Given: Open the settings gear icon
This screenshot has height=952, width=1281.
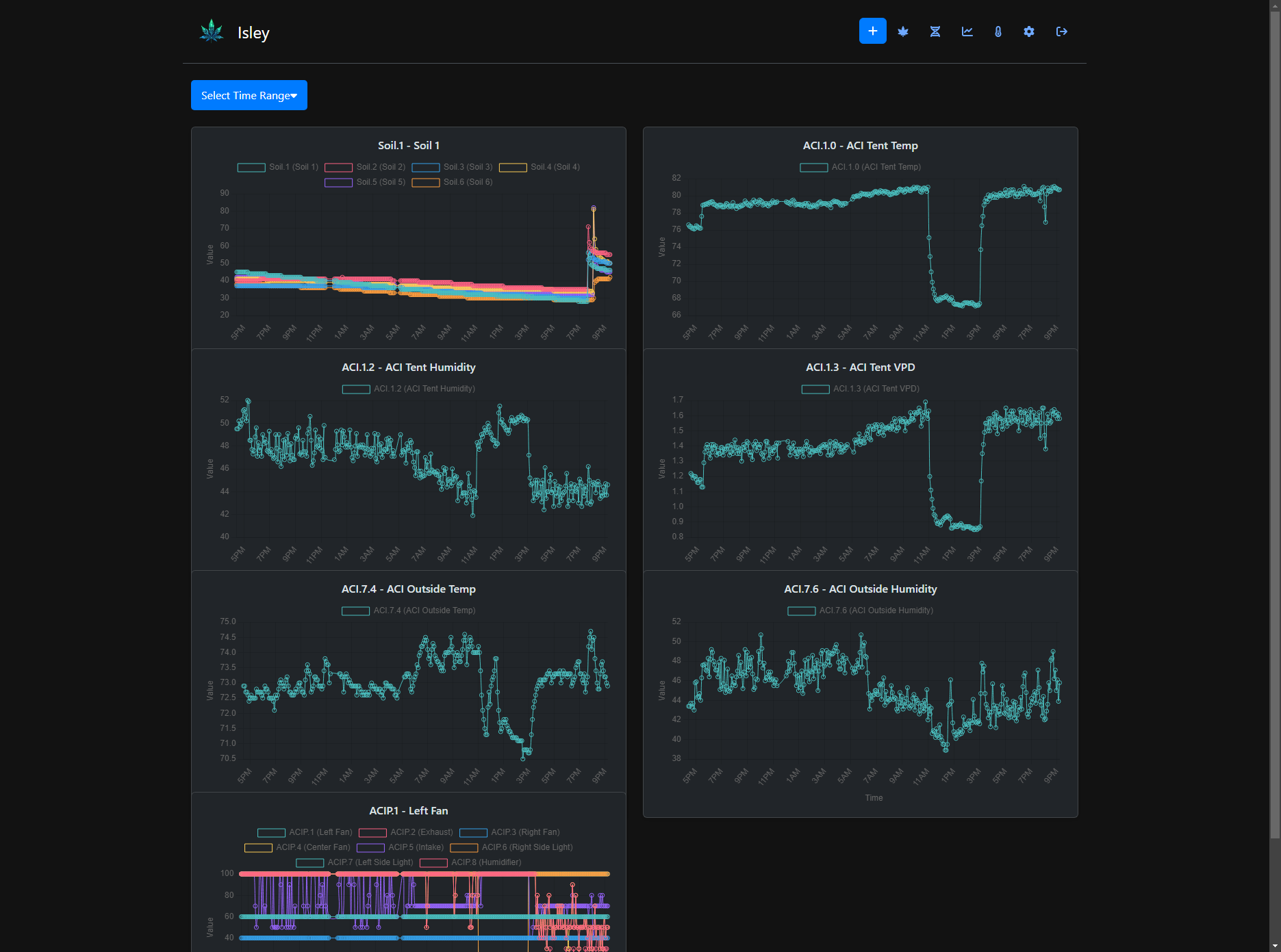Looking at the screenshot, I should 1029,31.
